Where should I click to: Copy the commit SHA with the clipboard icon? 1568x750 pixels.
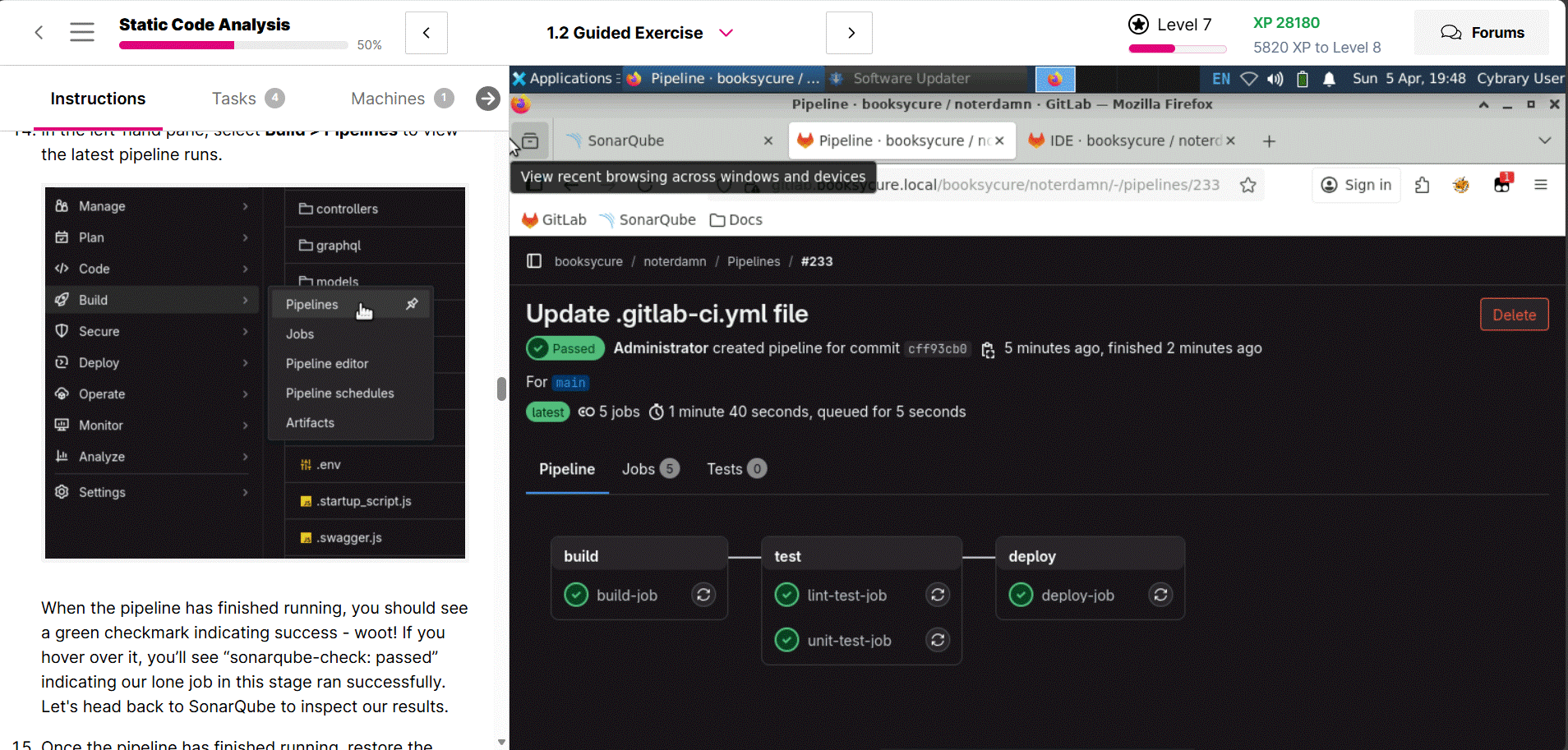tap(988, 349)
